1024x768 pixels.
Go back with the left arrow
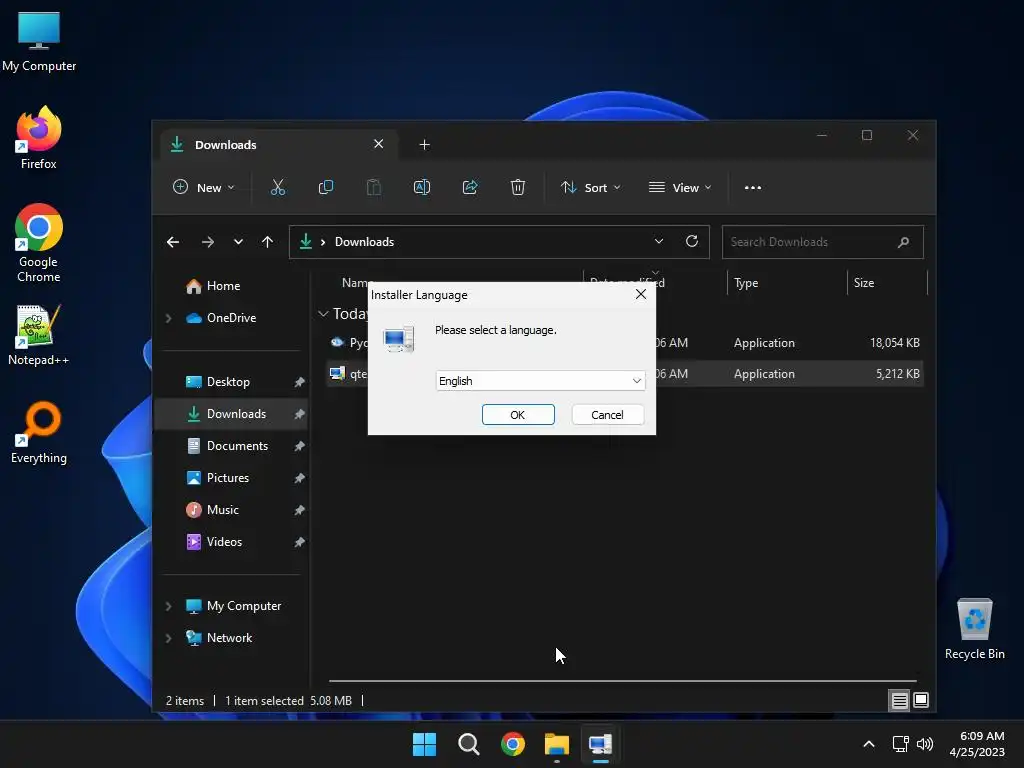tap(173, 242)
